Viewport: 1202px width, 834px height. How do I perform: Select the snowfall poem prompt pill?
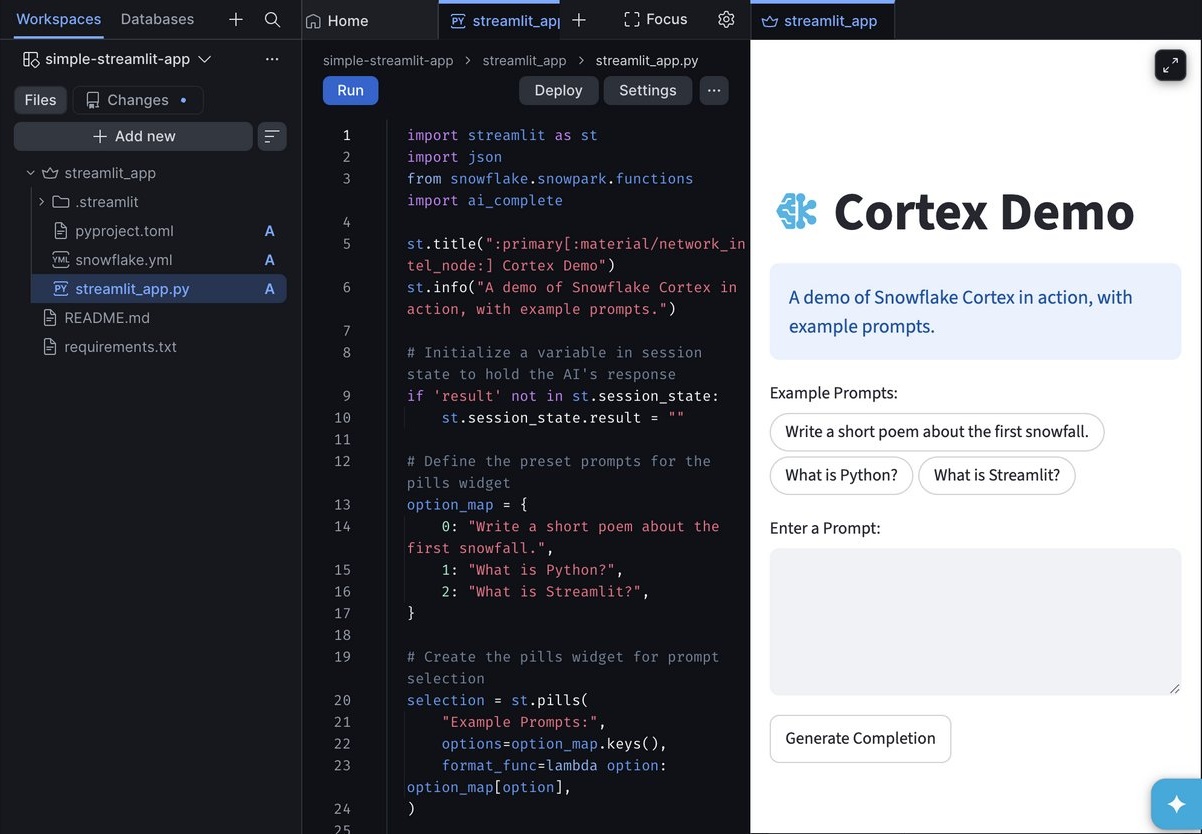[x=937, y=432]
